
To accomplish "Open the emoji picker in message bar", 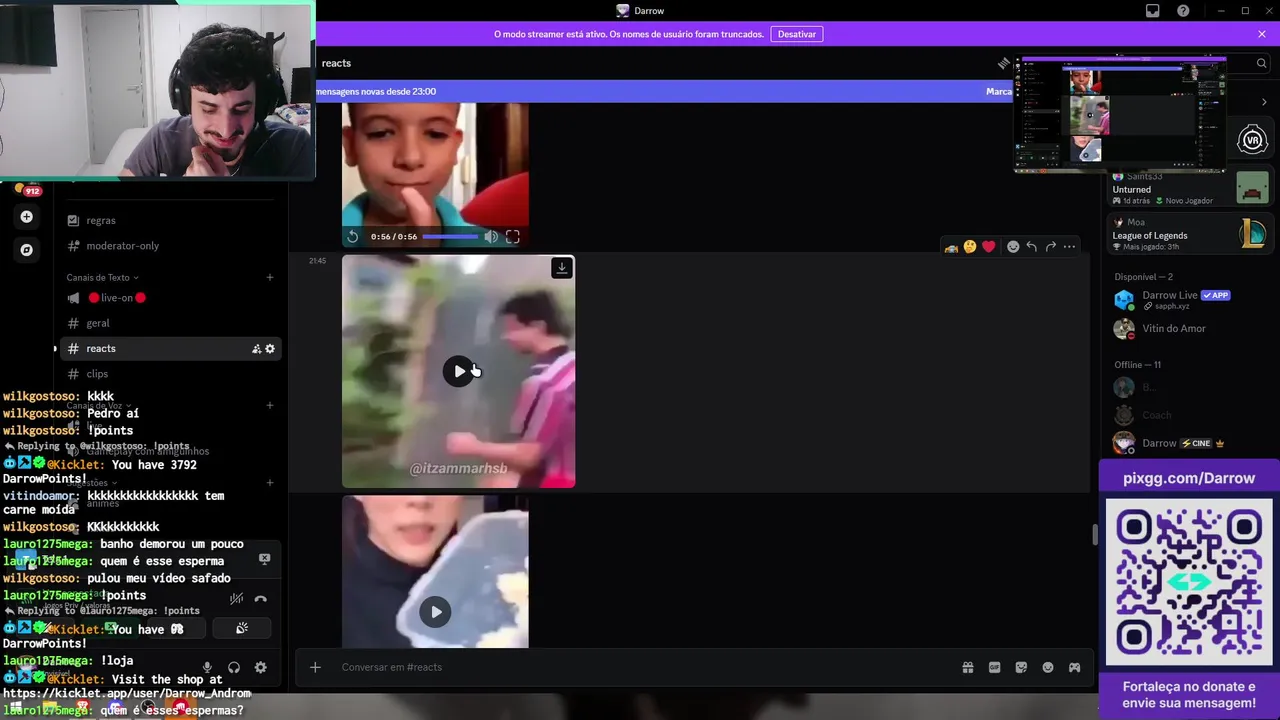I will (1048, 667).
